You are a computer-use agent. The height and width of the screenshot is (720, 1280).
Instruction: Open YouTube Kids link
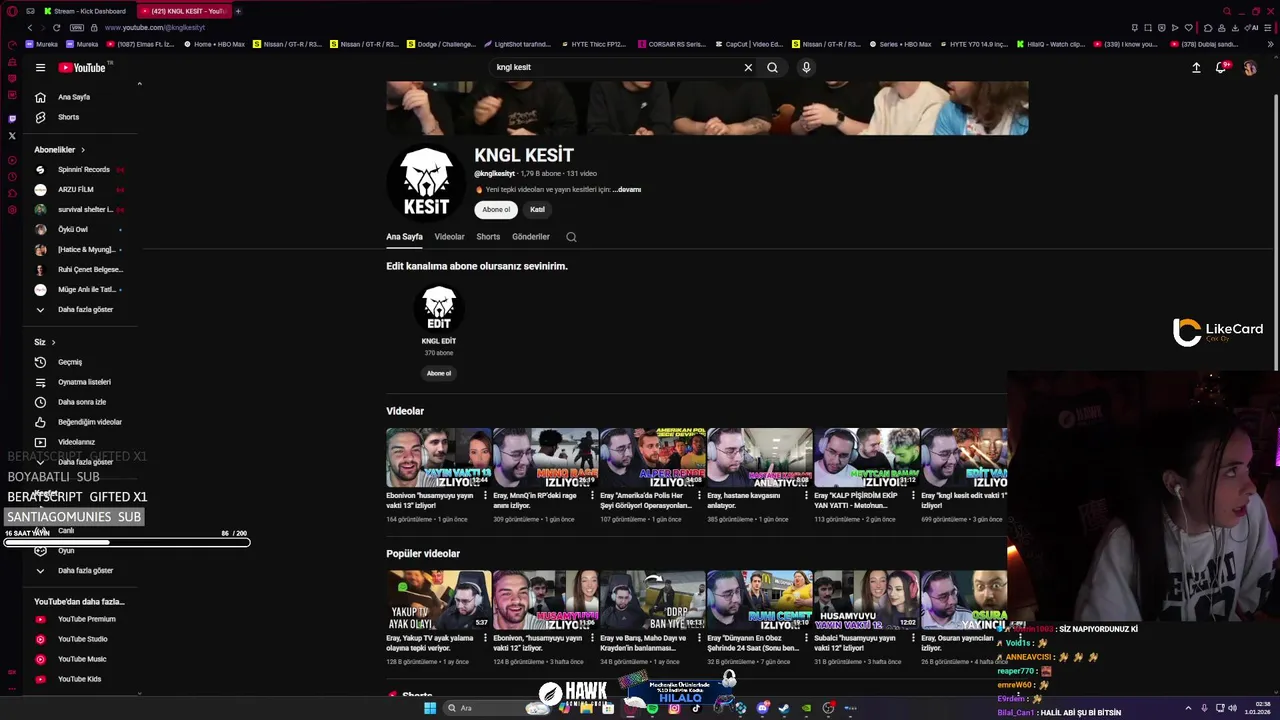(78, 679)
